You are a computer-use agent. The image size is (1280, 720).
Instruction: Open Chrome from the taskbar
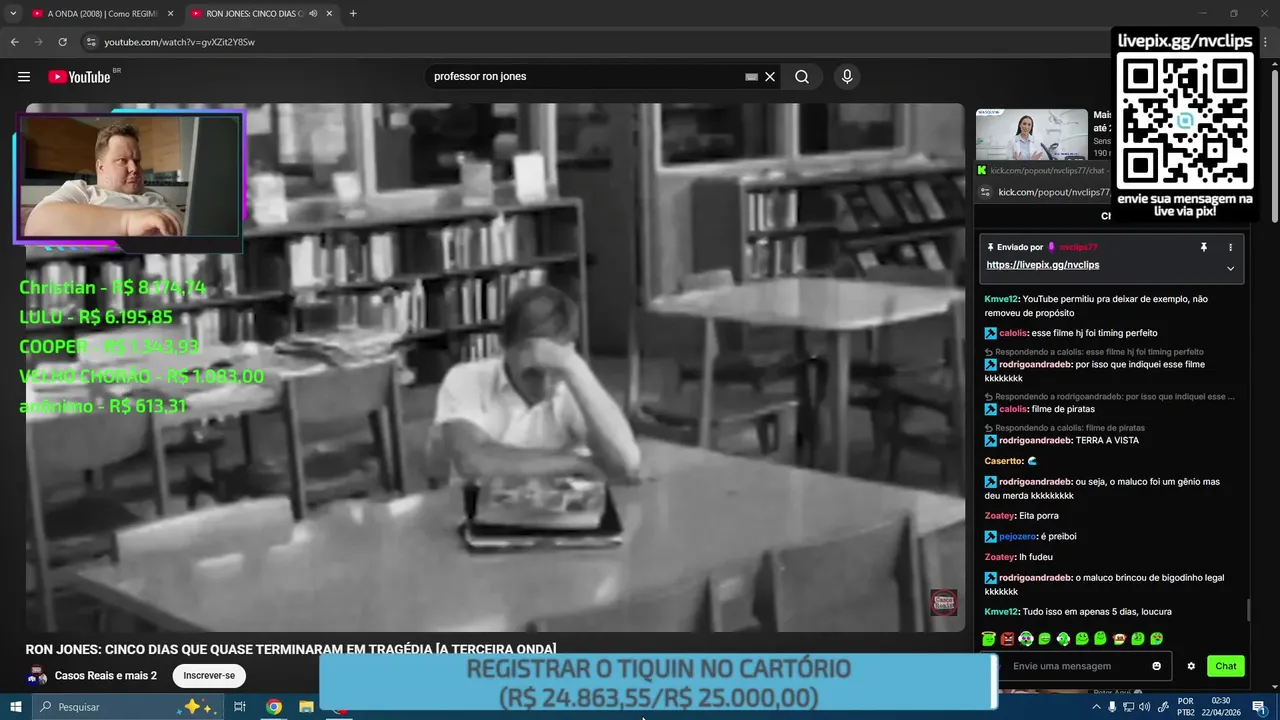274,707
